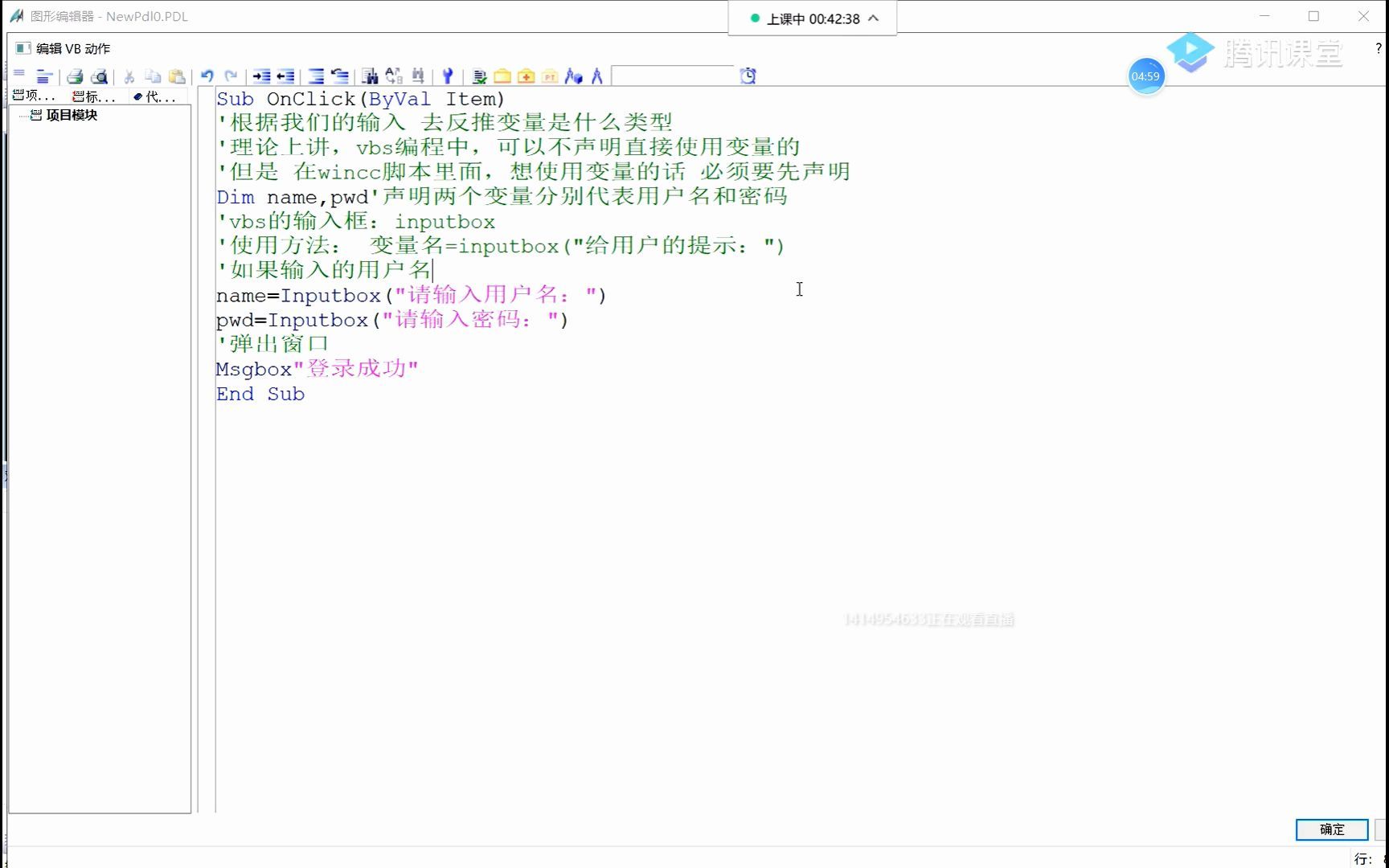Click the faded PT picture dialog icon
The height and width of the screenshot is (868, 1389).
pos(550,76)
